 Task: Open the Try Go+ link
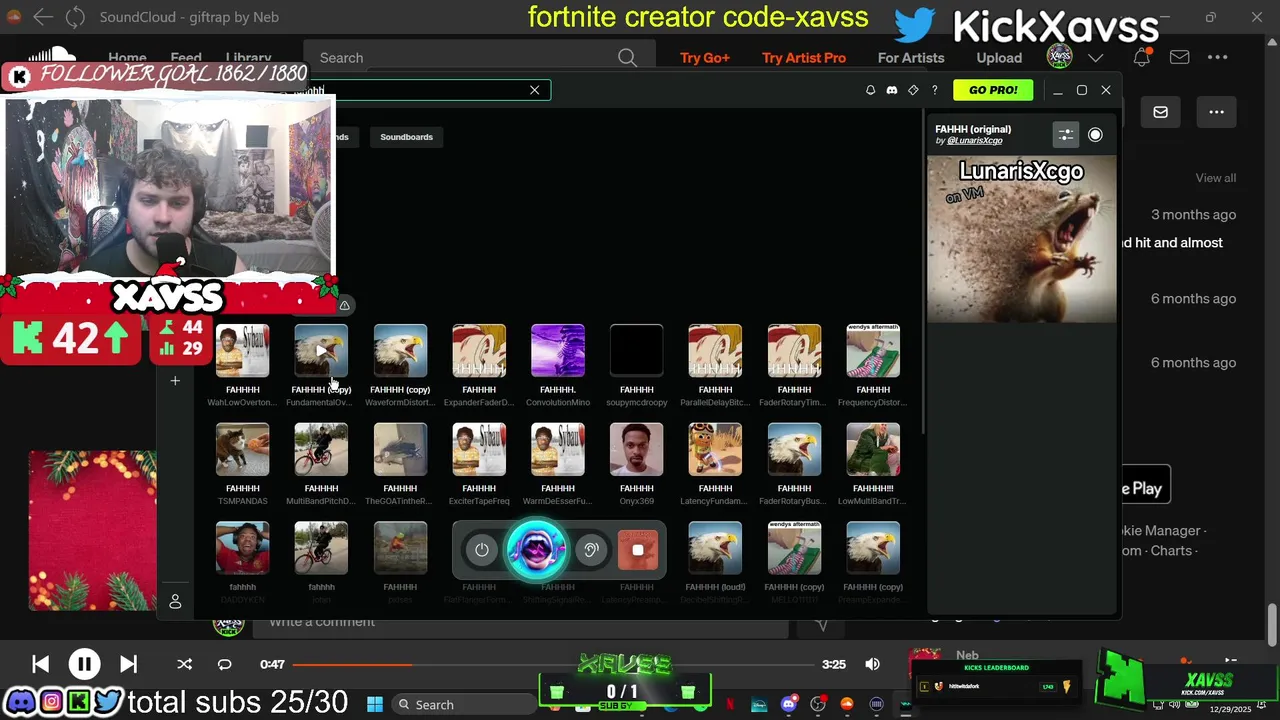(x=705, y=58)
